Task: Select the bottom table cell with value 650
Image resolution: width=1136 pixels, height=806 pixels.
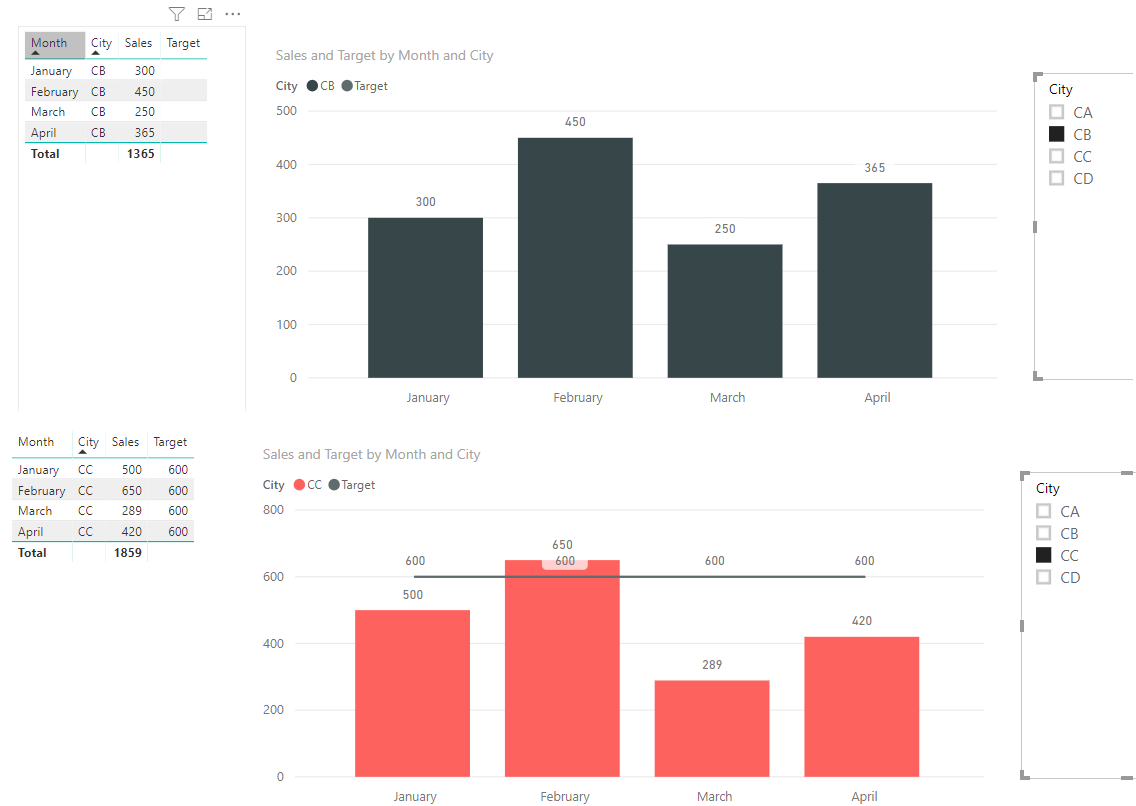Action: [131, 490]
